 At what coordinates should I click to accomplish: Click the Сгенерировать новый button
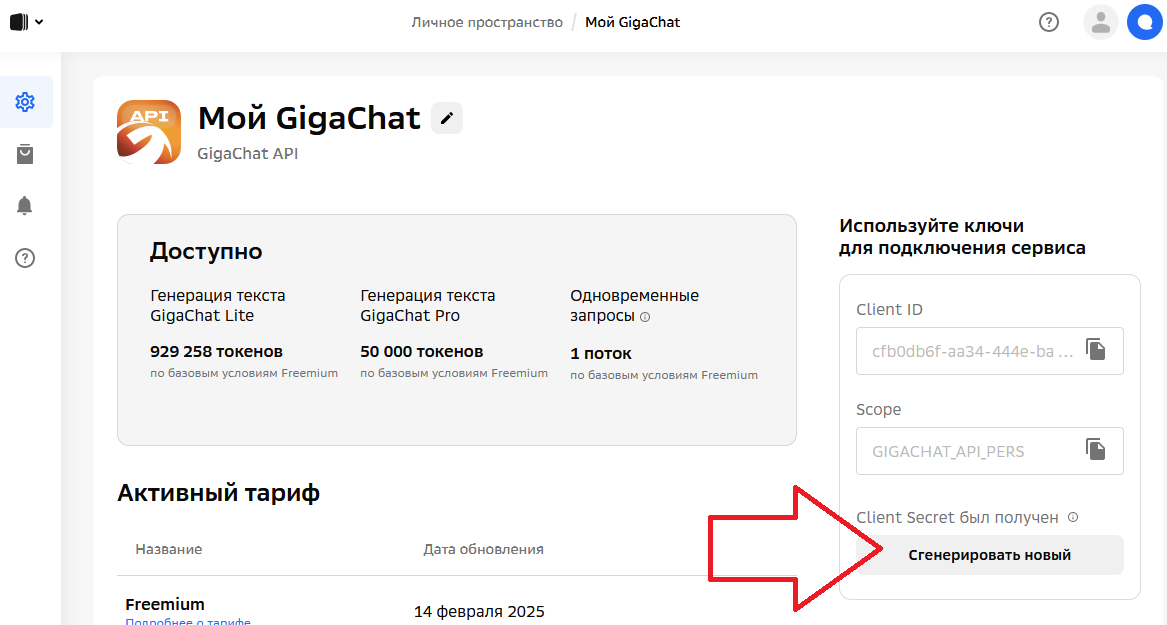click(x=990, y=555)
